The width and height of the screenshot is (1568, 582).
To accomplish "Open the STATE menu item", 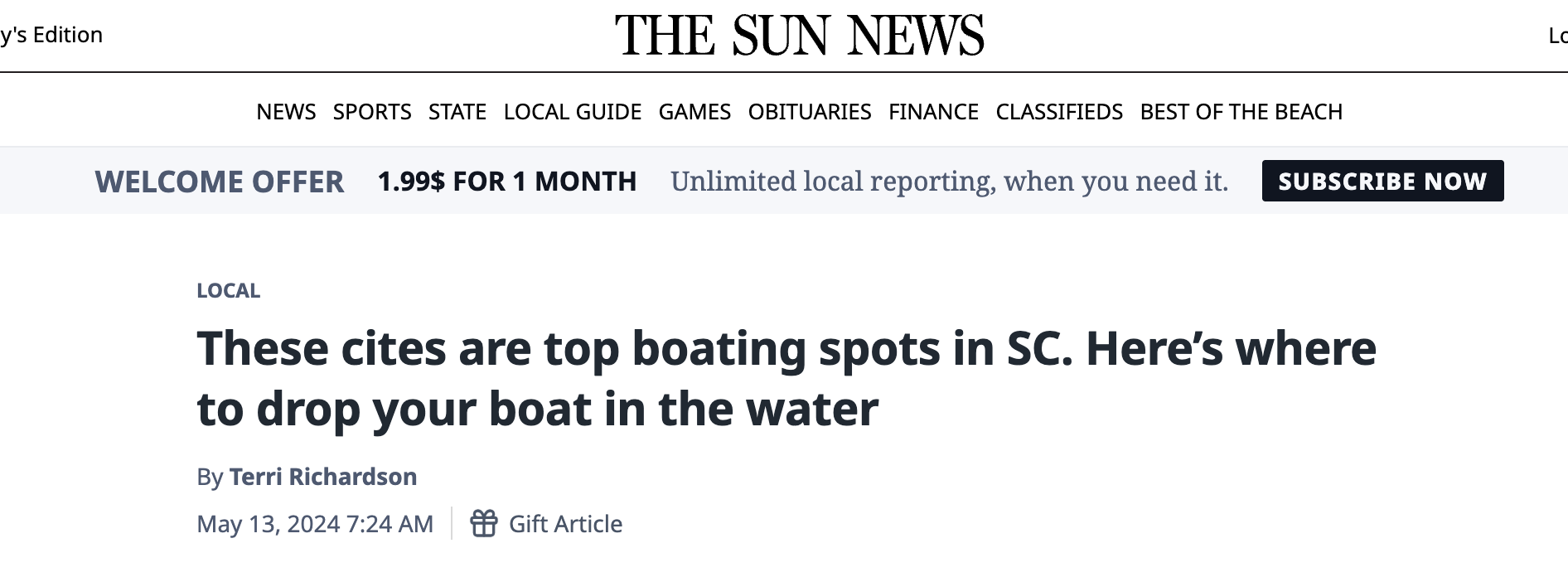I will tap(457, 112).
